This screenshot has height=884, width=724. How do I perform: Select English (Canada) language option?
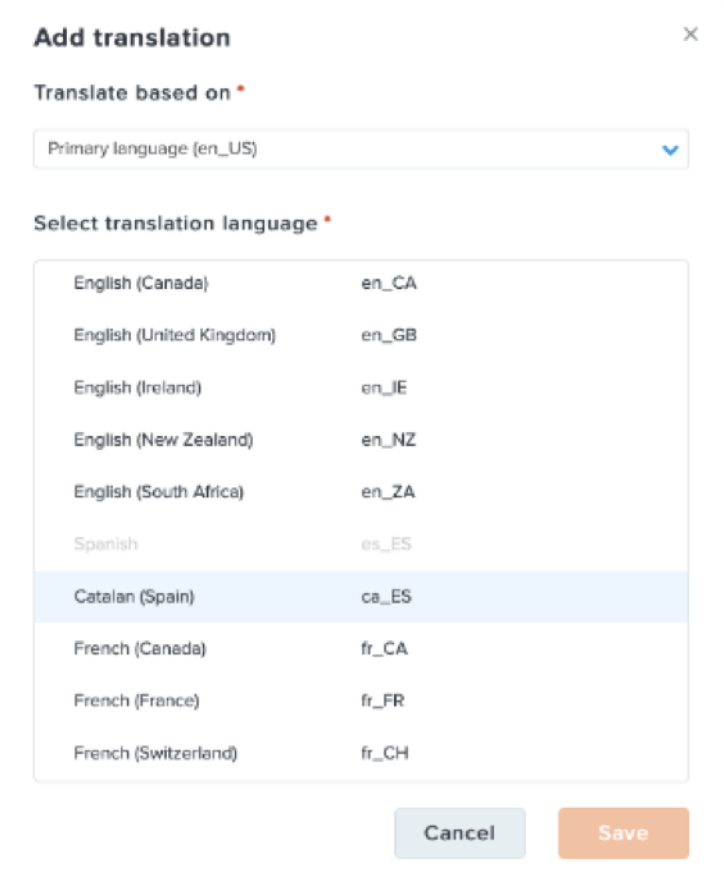coord(141,283)
